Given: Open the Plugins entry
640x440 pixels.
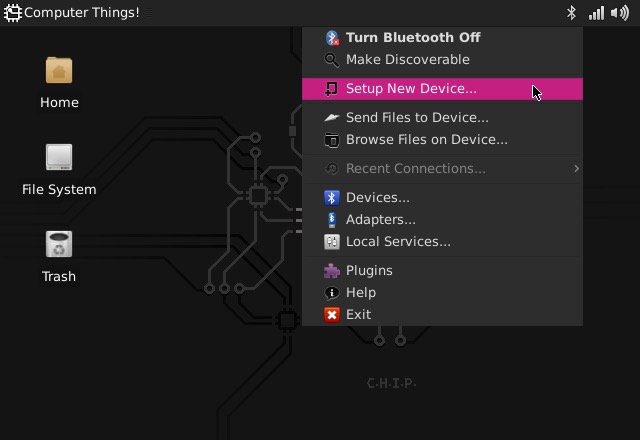Looking at the screenshot, I should point(368,271).
